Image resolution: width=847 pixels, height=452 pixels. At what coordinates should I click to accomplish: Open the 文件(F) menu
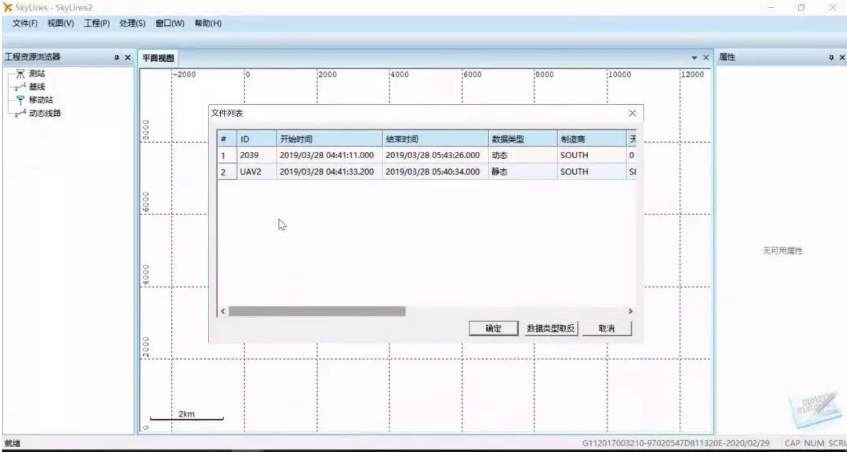pyautogui.click(x=25, y=23)
